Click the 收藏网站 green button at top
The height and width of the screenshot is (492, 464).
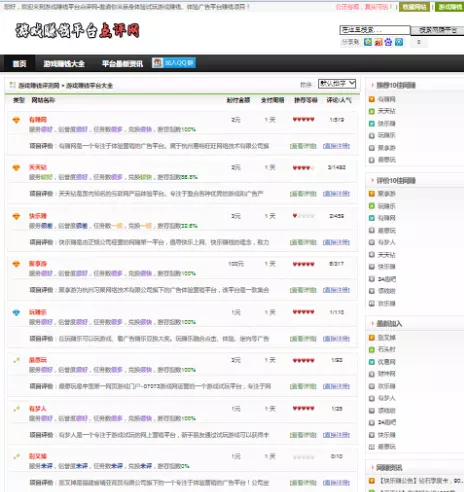click(414, 7)
